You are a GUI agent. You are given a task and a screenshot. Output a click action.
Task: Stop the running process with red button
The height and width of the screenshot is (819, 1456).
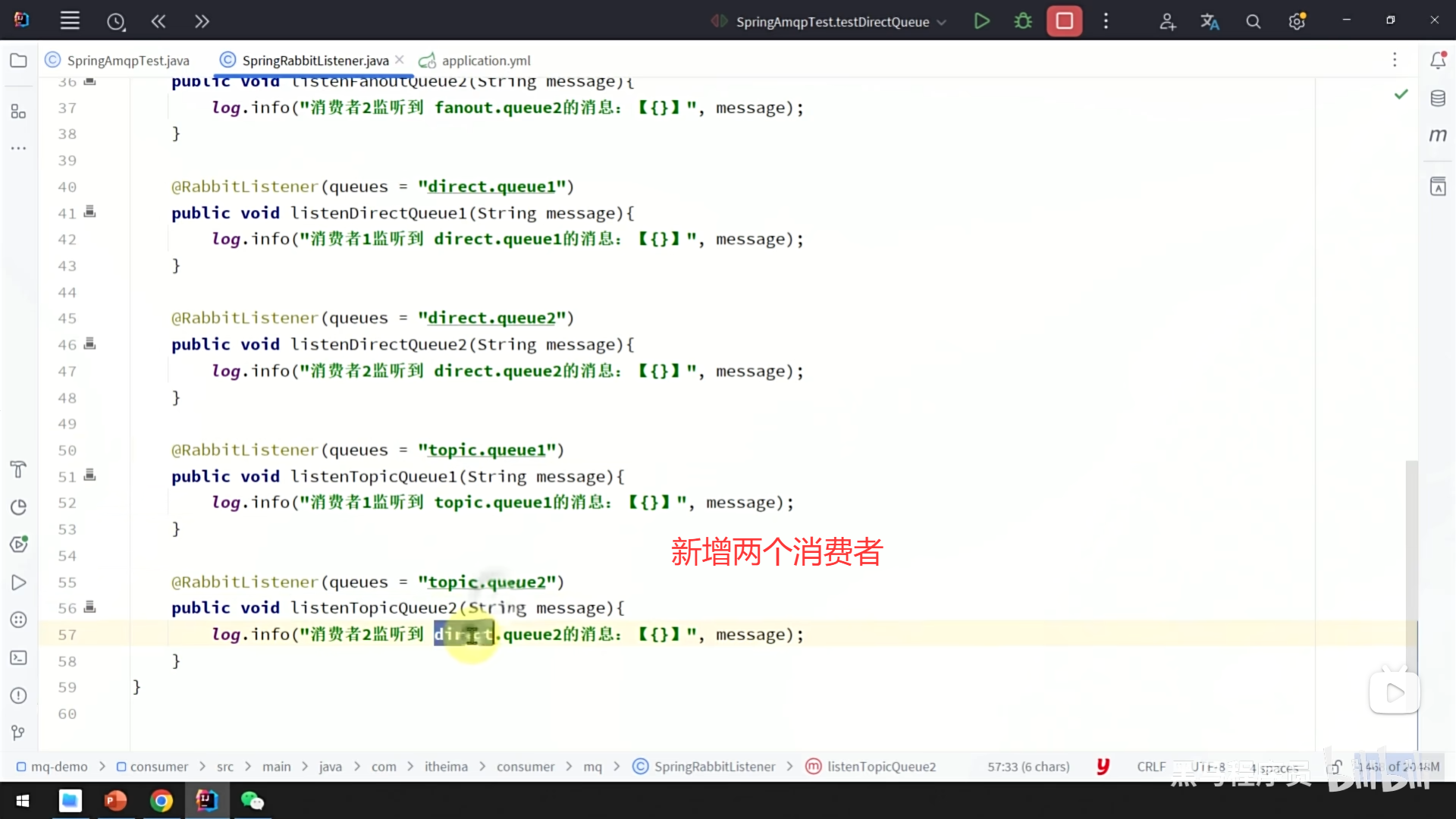point(1064,21)
